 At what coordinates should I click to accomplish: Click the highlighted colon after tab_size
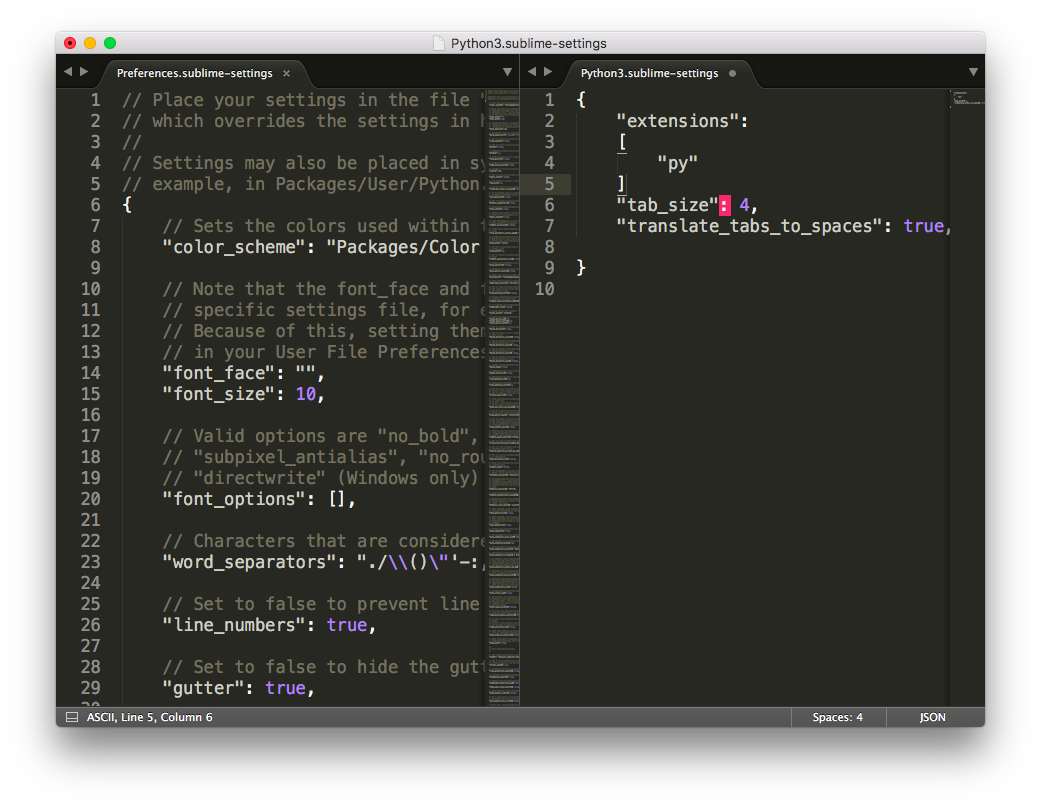[x=725, y=205]
